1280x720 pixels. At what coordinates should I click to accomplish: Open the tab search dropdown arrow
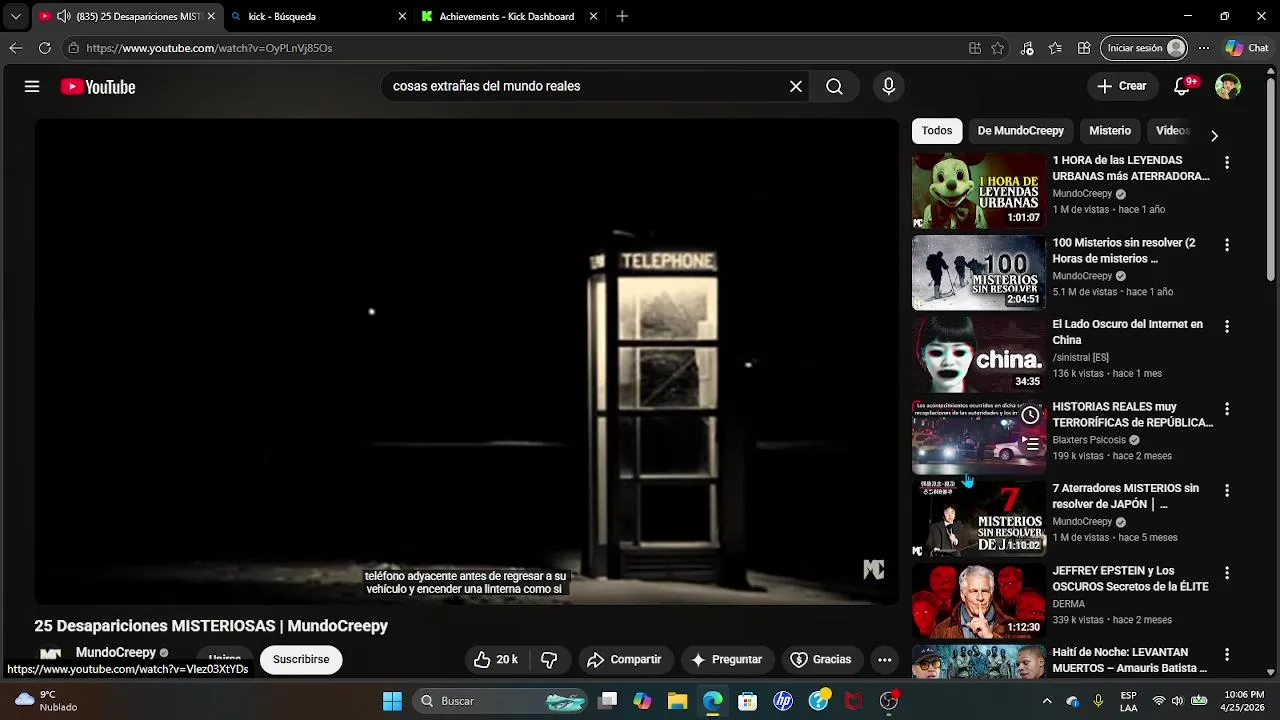pos(15,16)
